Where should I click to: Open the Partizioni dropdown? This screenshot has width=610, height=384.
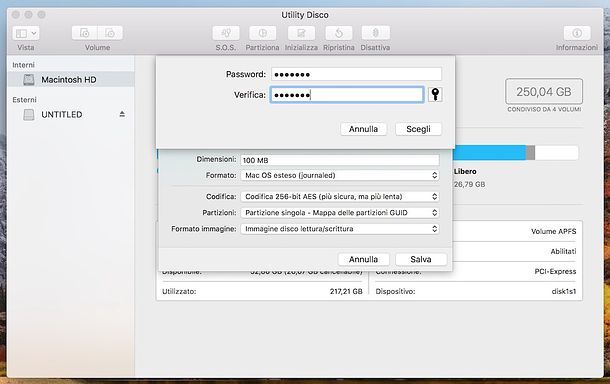pyautogui.click(x=340, y=212)
